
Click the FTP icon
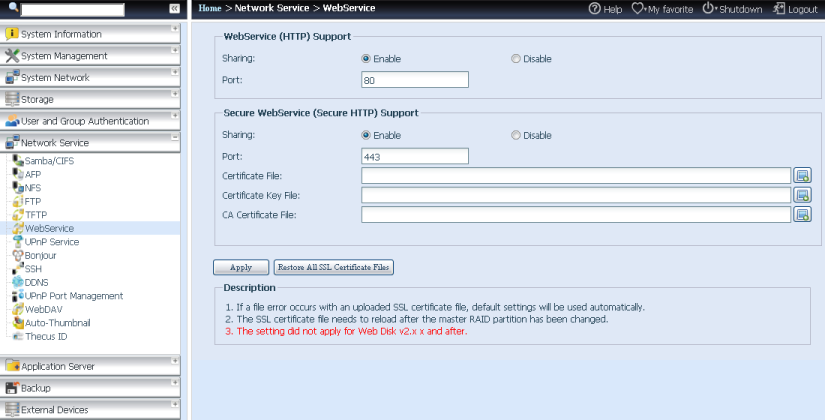coord(18,201)
